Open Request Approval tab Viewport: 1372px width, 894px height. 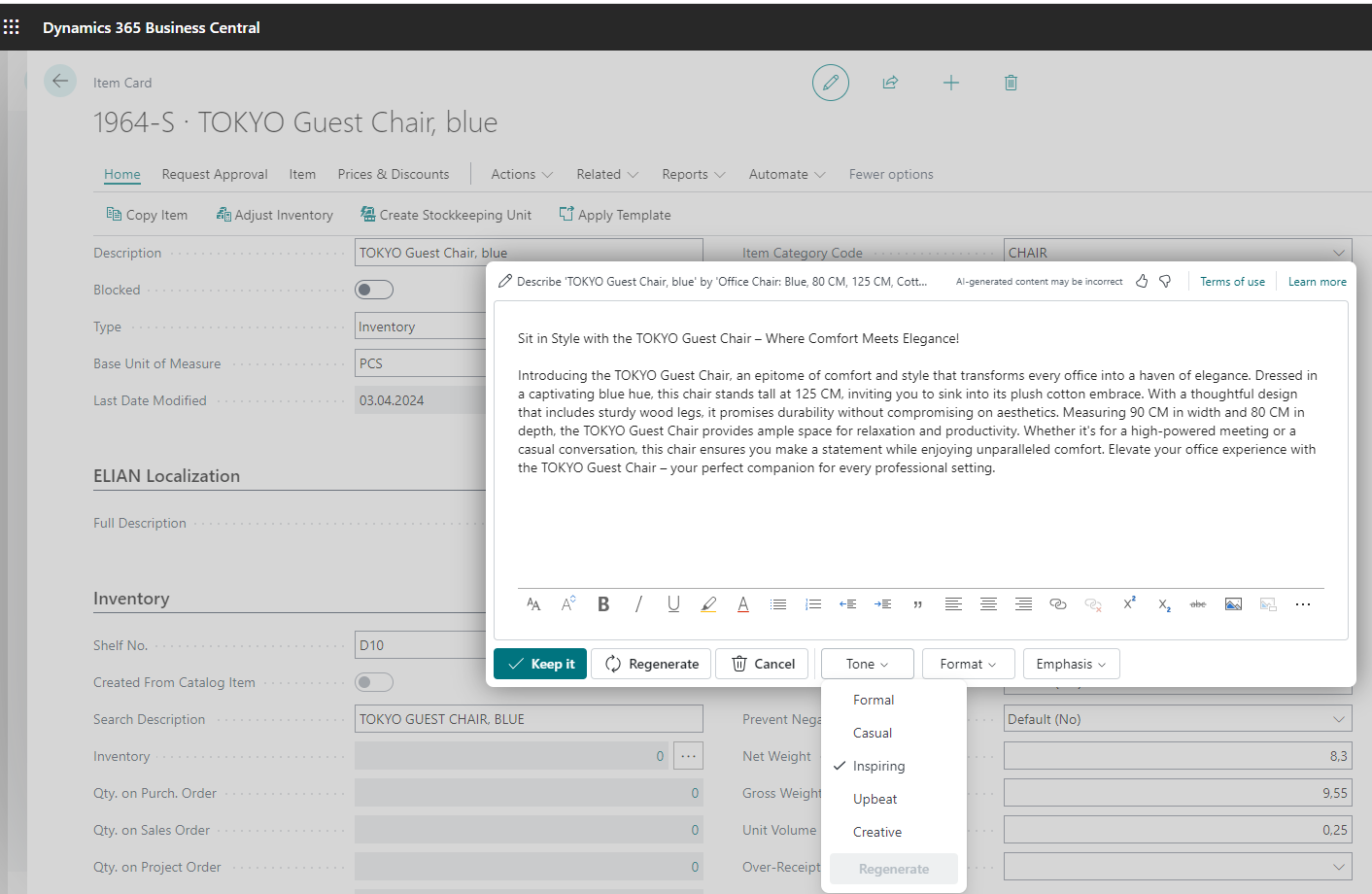pos(215,174)
